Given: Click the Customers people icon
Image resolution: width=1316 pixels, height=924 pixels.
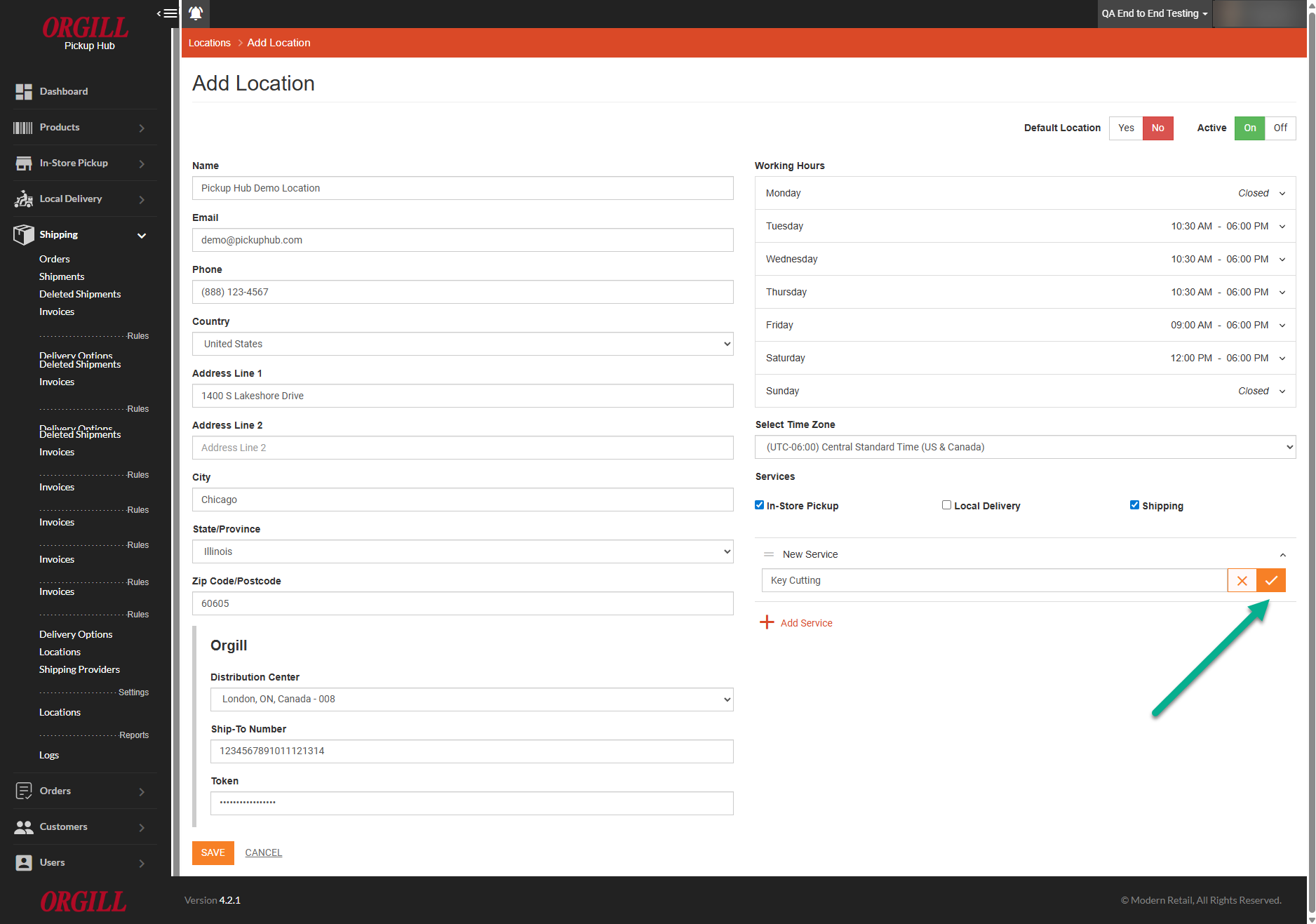Looking at the screenshot, I should 24,827.
